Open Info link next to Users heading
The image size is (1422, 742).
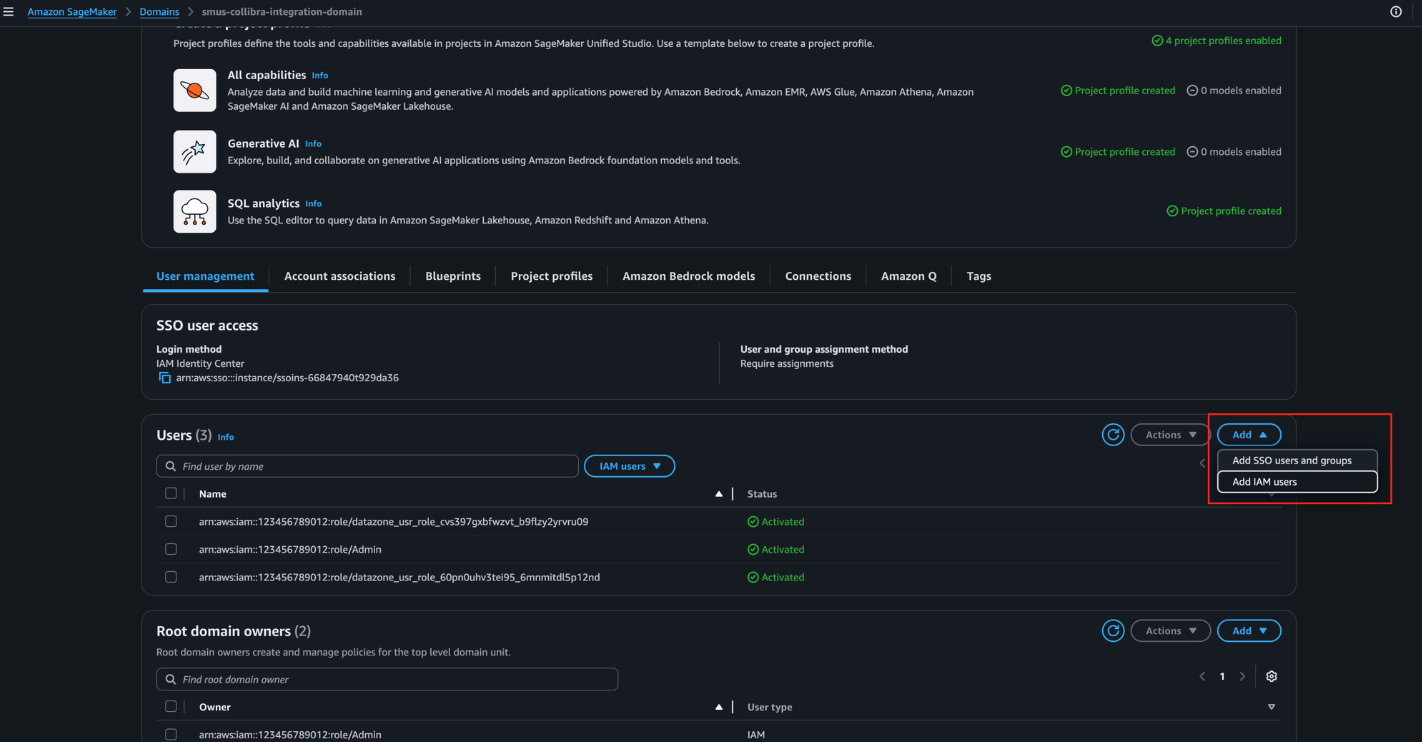pos(226,437)
